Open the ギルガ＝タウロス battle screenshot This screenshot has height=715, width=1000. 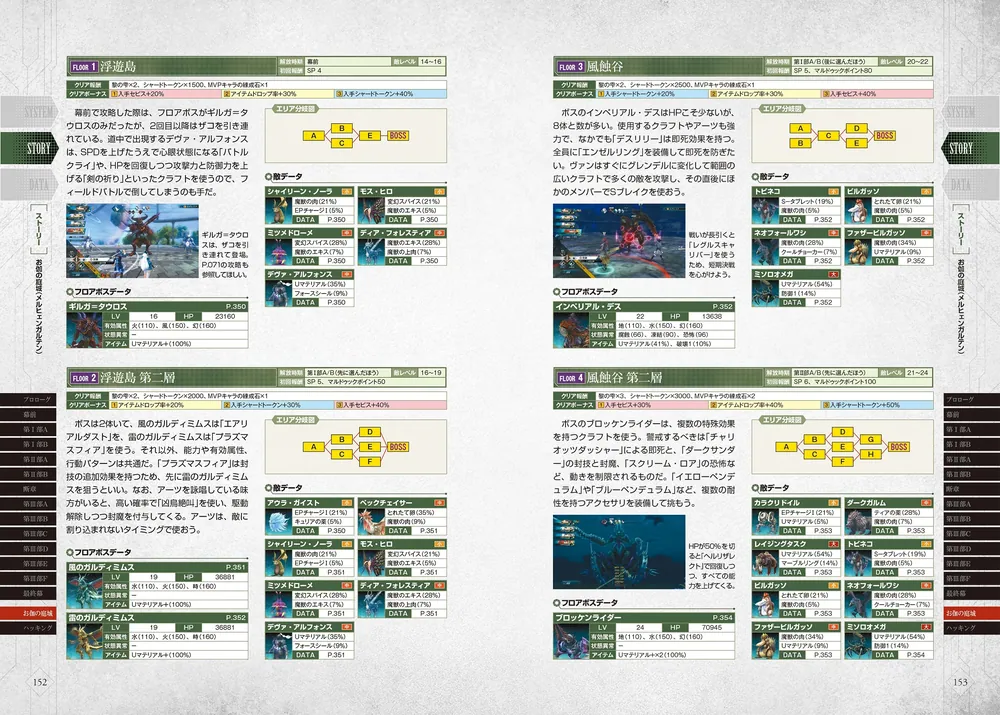coord(132,241)
